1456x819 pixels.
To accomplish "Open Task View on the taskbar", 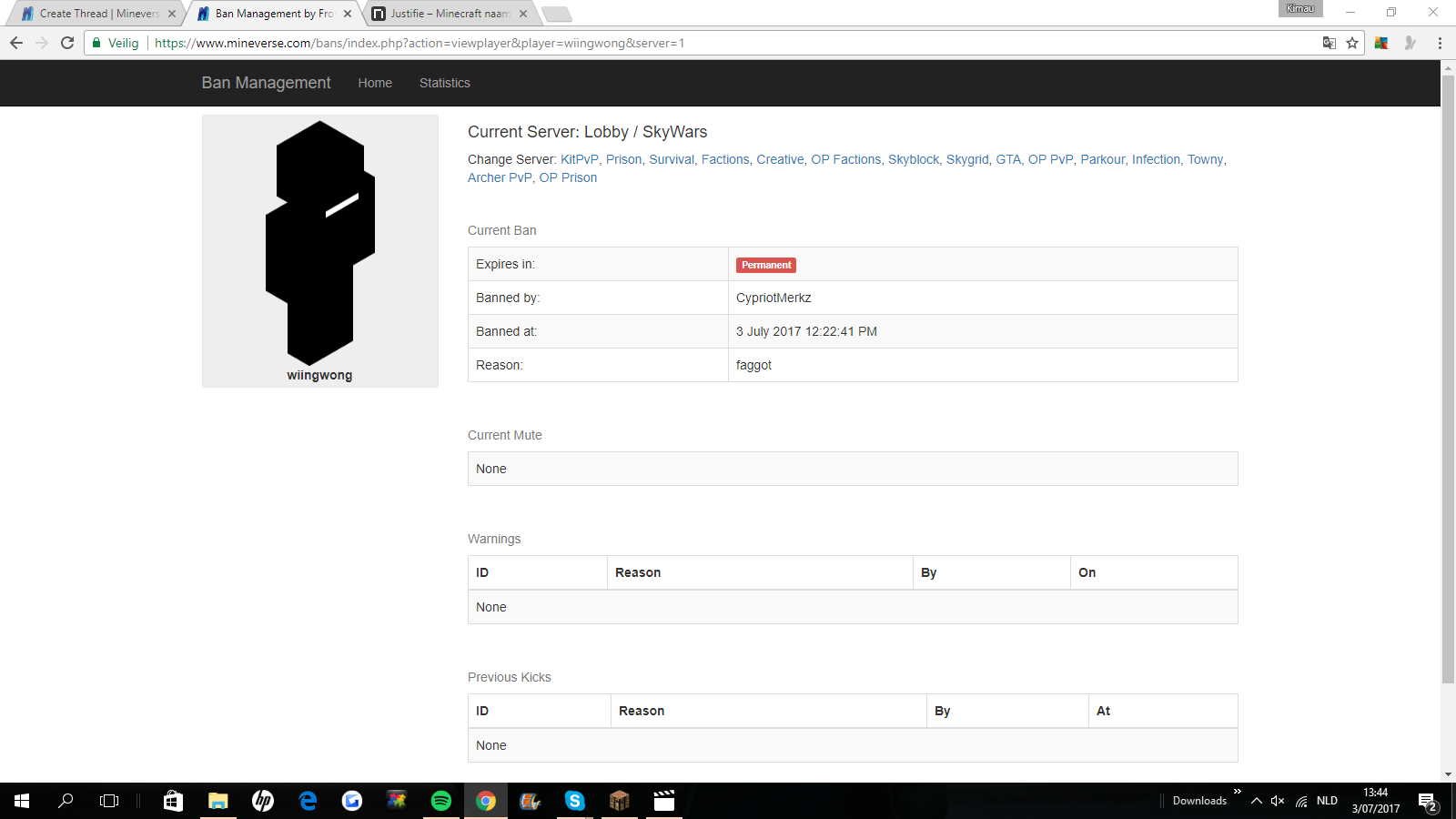I will coord(109,801).
